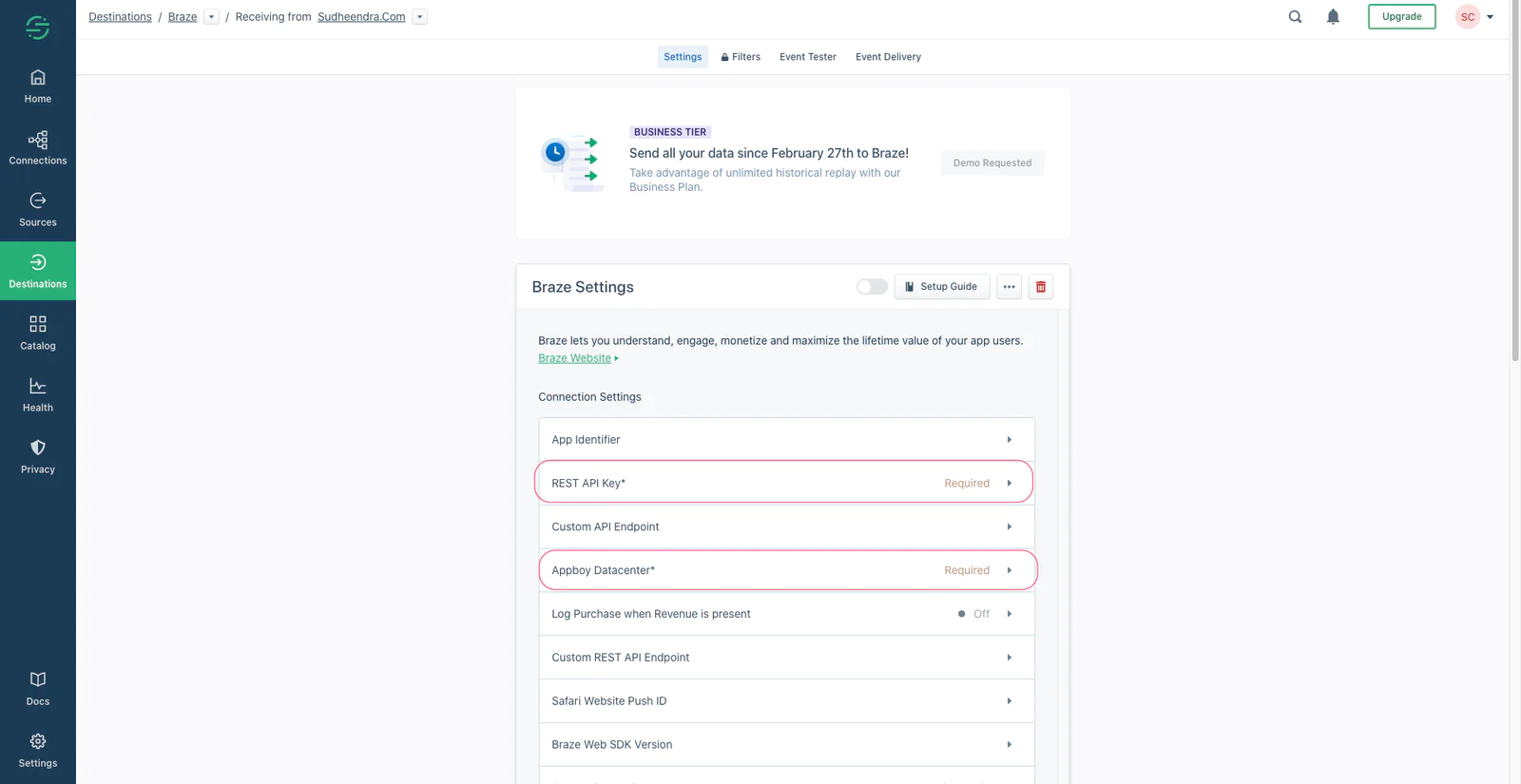
Task: Open the Braze dropdown in breadcrumb
Action: pyautogui.click(x=211, y=17)
